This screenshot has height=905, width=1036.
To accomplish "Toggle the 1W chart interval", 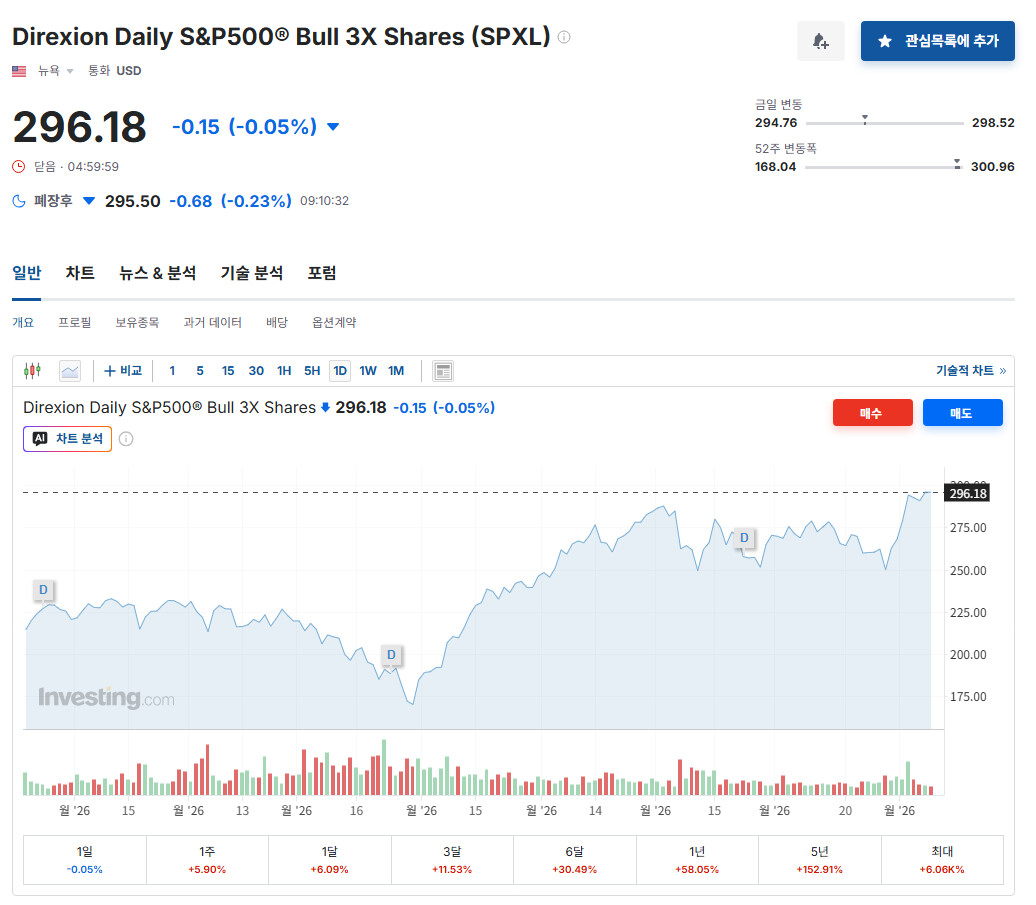I will tap(368, 371).
